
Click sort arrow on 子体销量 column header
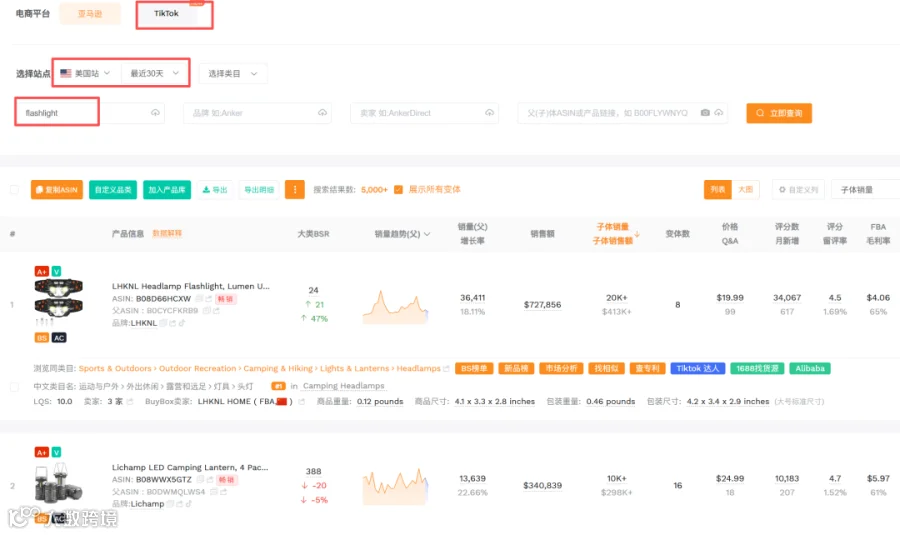(x=637, y=234)
